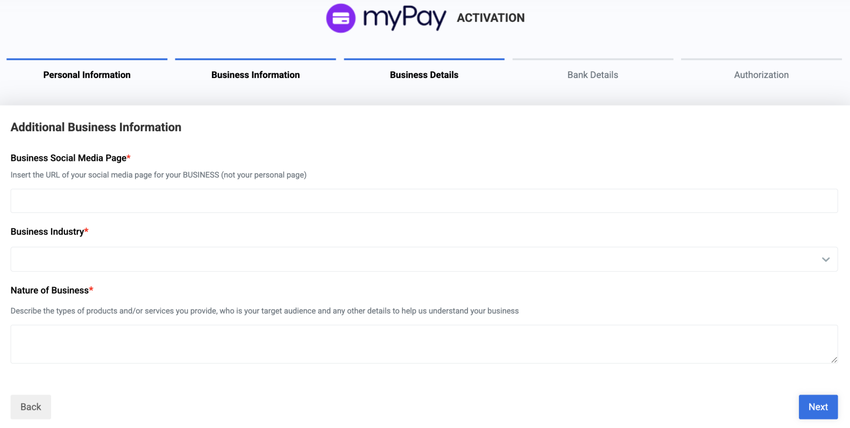Open the Bank Details step
The image size is (850, 428).
click(592, 75)
